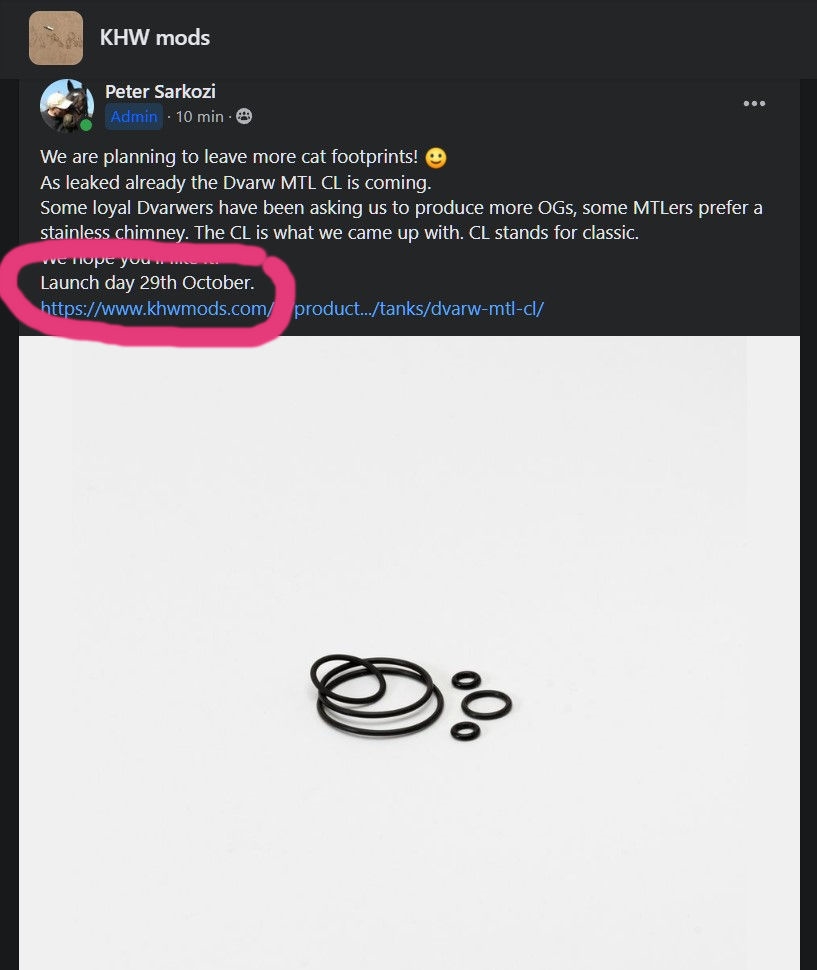Click the bottom small o-ring in the photo
Viewport: 817px width, 970px height.
tap(465, 731)
